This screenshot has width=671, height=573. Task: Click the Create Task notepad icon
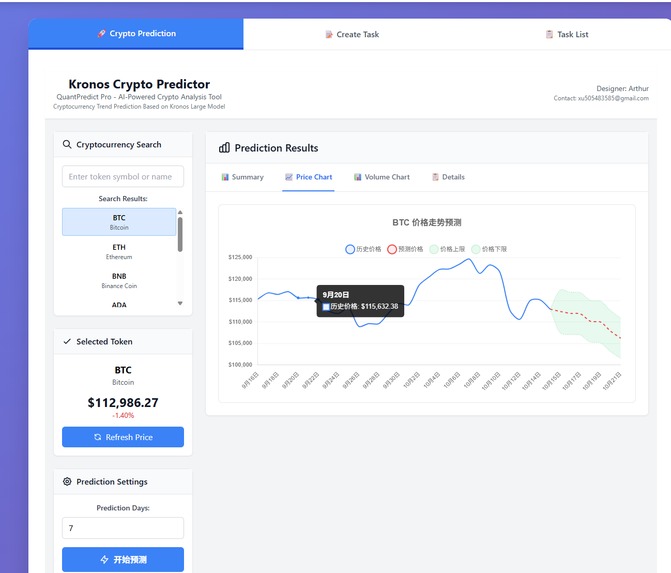tap(329, 34)
